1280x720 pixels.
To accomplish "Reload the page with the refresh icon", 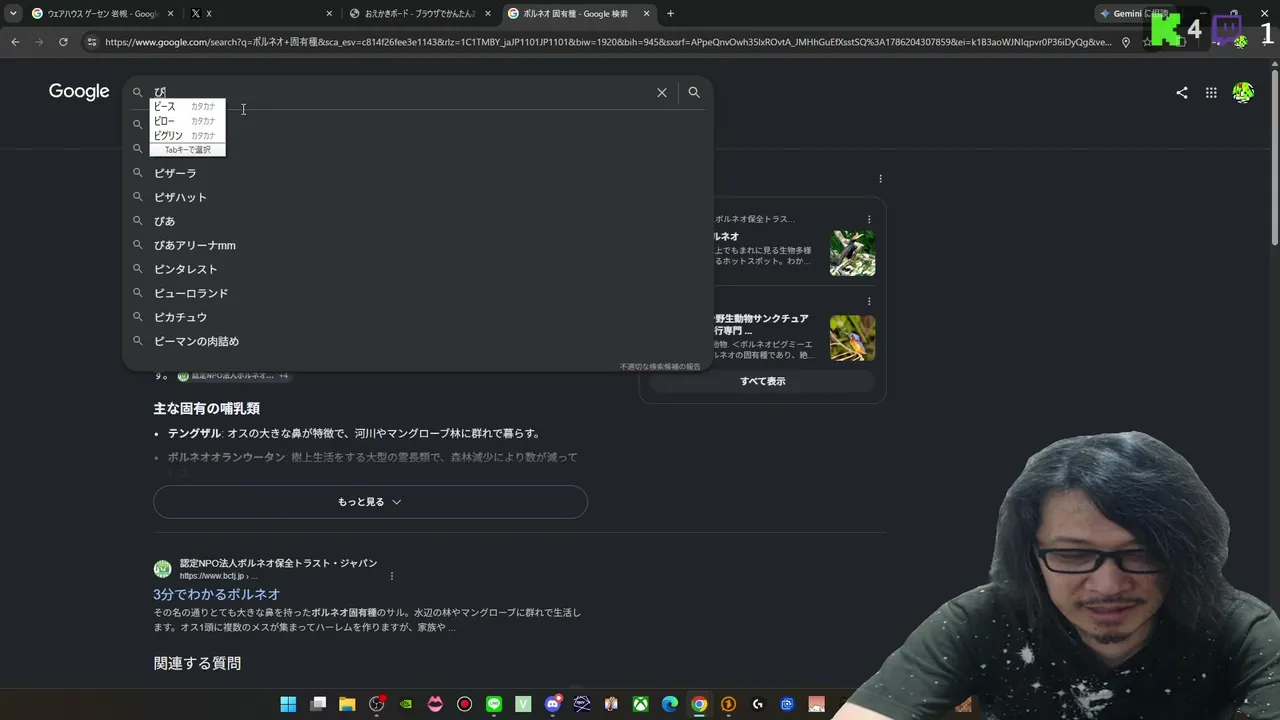I will coord(63,42).
